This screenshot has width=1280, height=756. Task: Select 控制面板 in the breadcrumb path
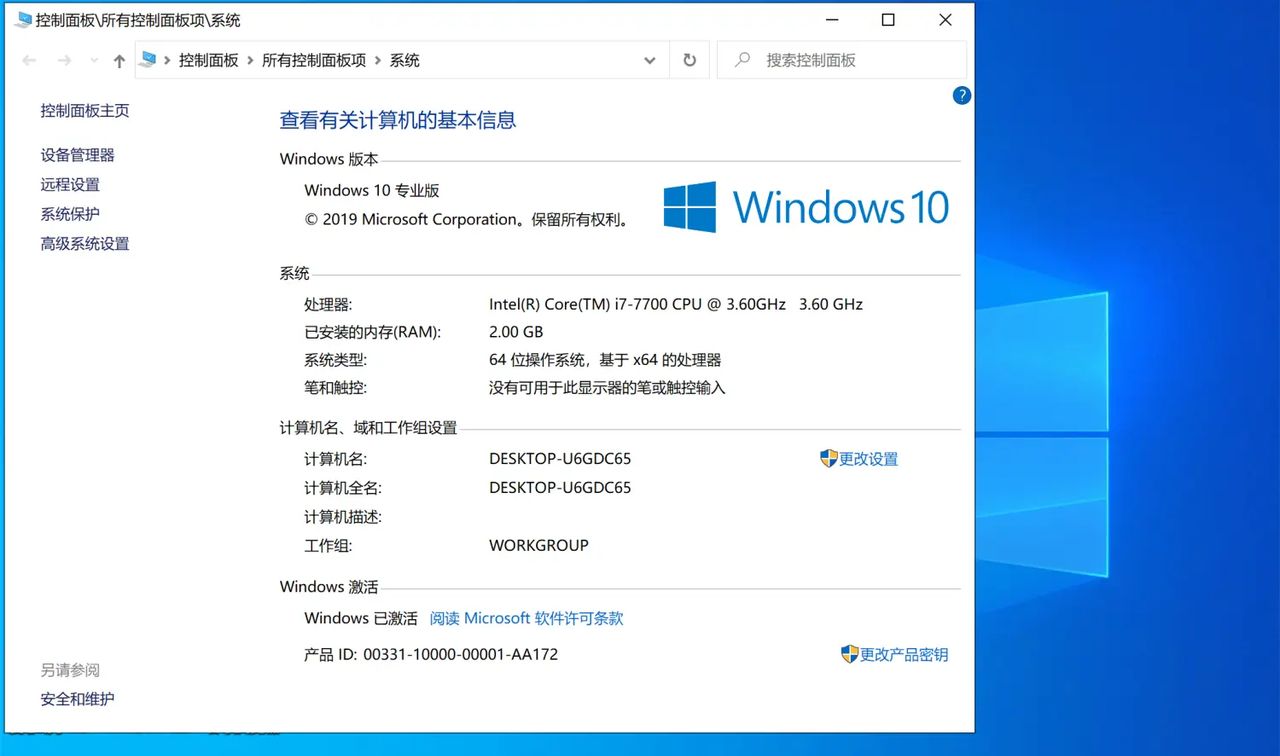coord(208,60)
